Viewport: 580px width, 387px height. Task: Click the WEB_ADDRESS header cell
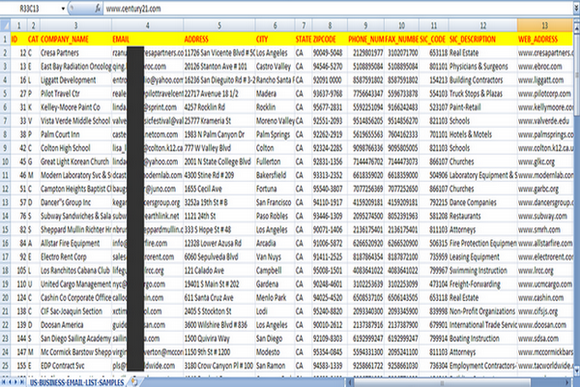(x=545, y=39)
